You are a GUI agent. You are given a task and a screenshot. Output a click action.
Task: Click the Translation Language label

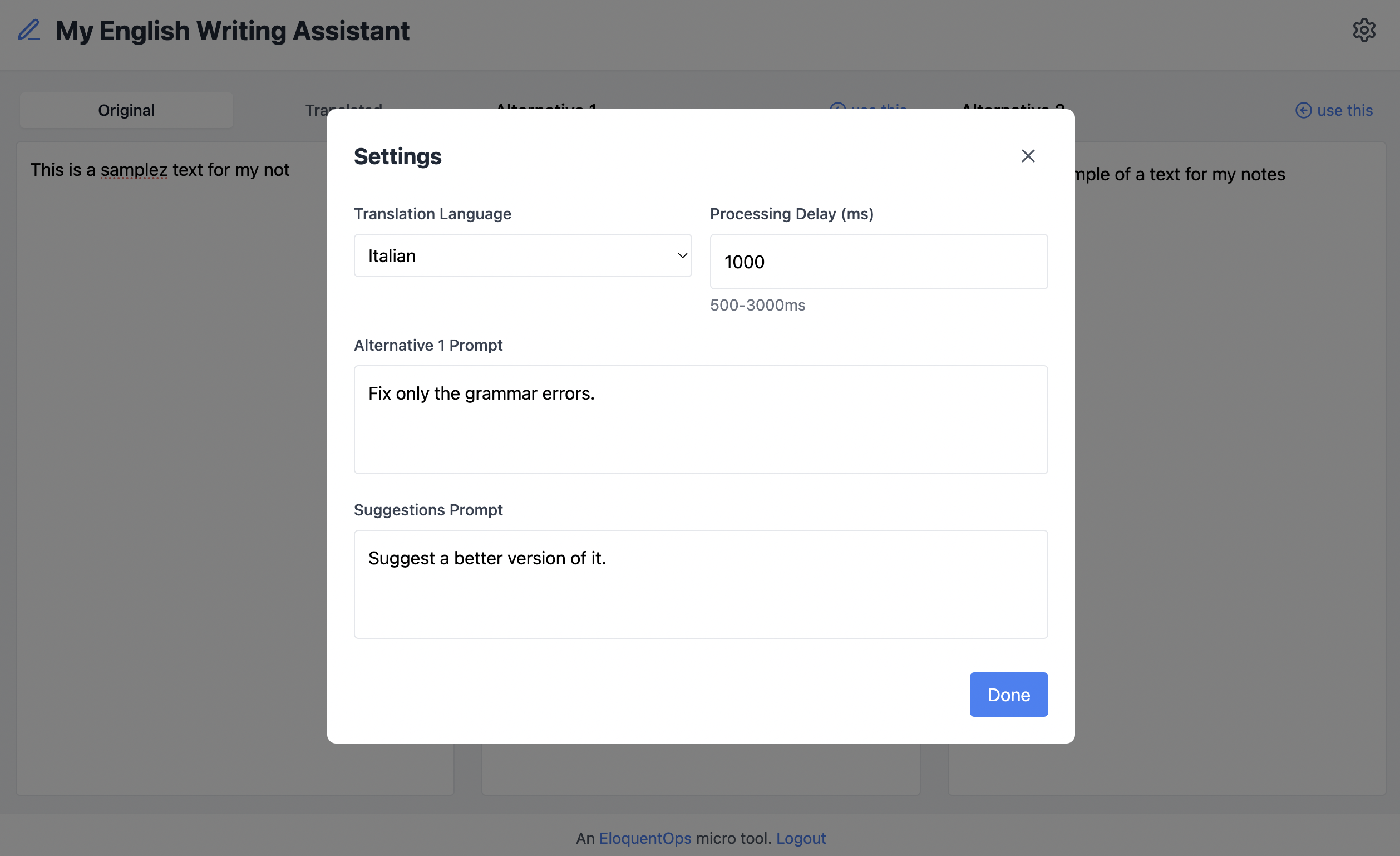click(432, 214)
